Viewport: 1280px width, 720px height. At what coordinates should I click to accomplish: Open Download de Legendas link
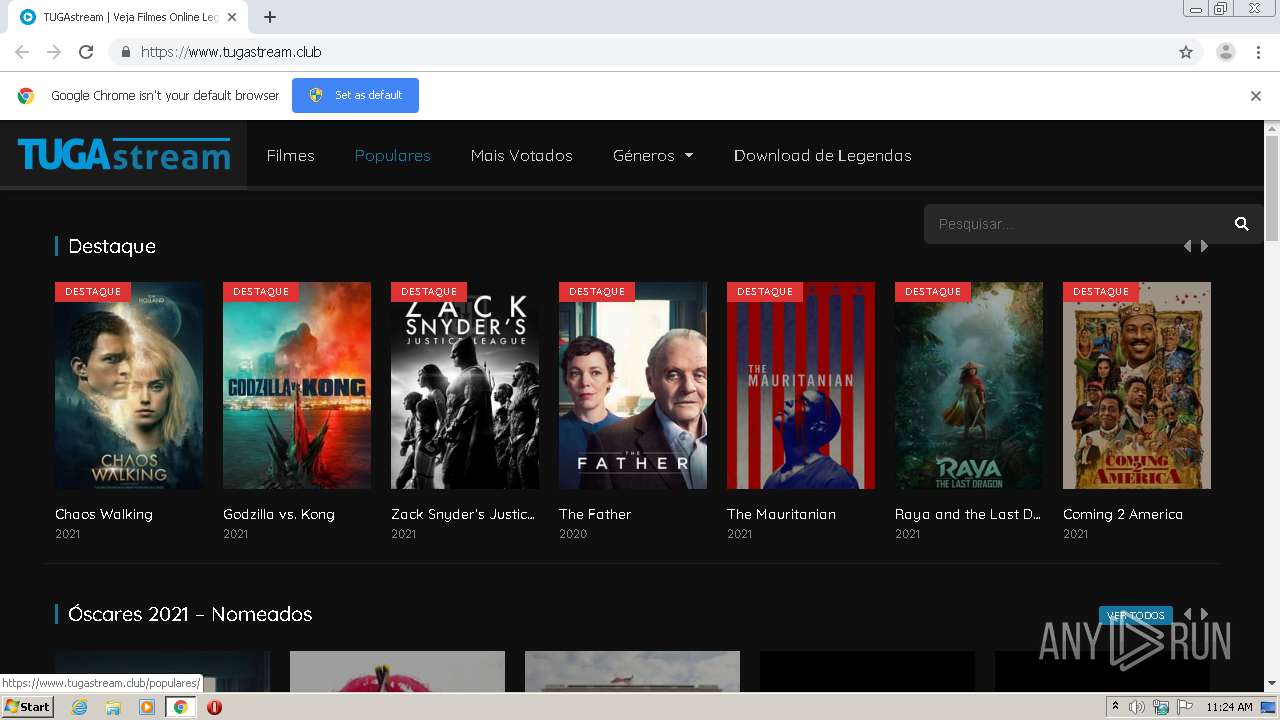[x=822, y=156]
